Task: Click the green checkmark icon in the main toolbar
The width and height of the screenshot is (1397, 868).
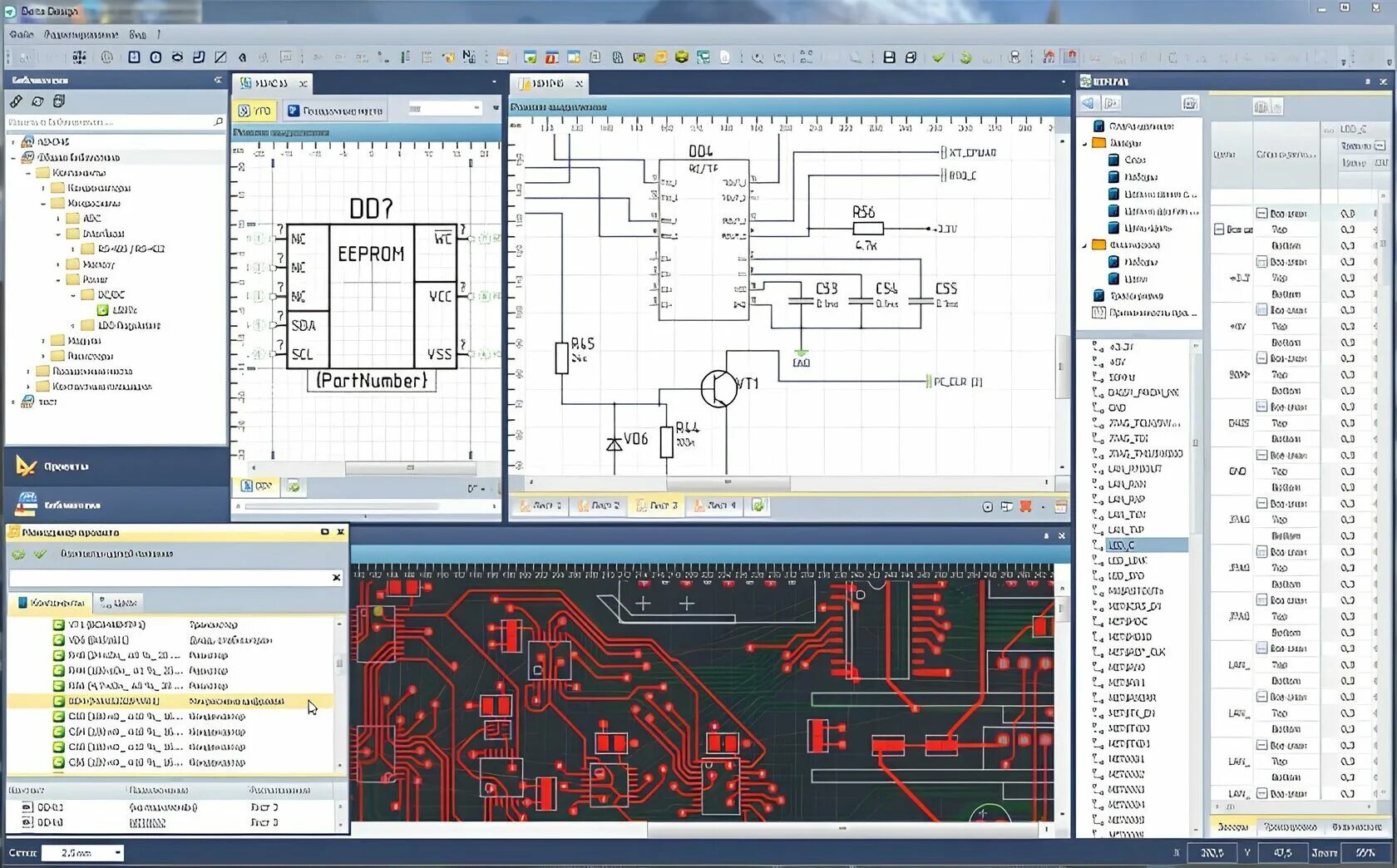Action: point(938,57)
